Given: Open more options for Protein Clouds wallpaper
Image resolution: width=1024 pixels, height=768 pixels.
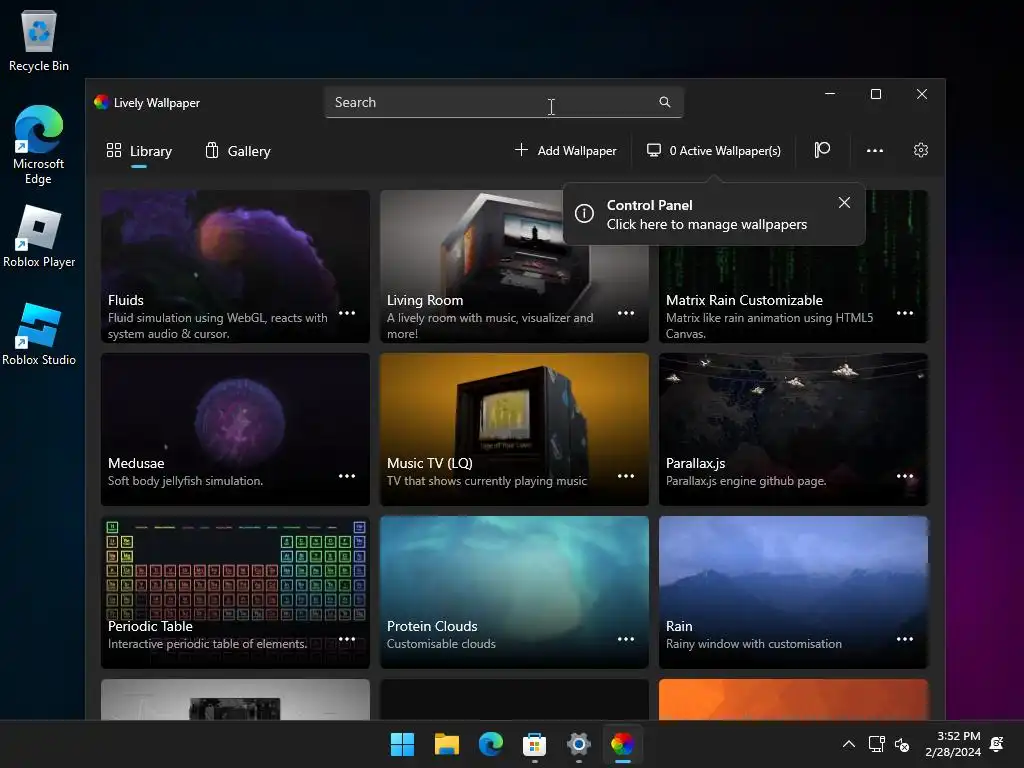Looking at the screenshot, I should point(626,639).
